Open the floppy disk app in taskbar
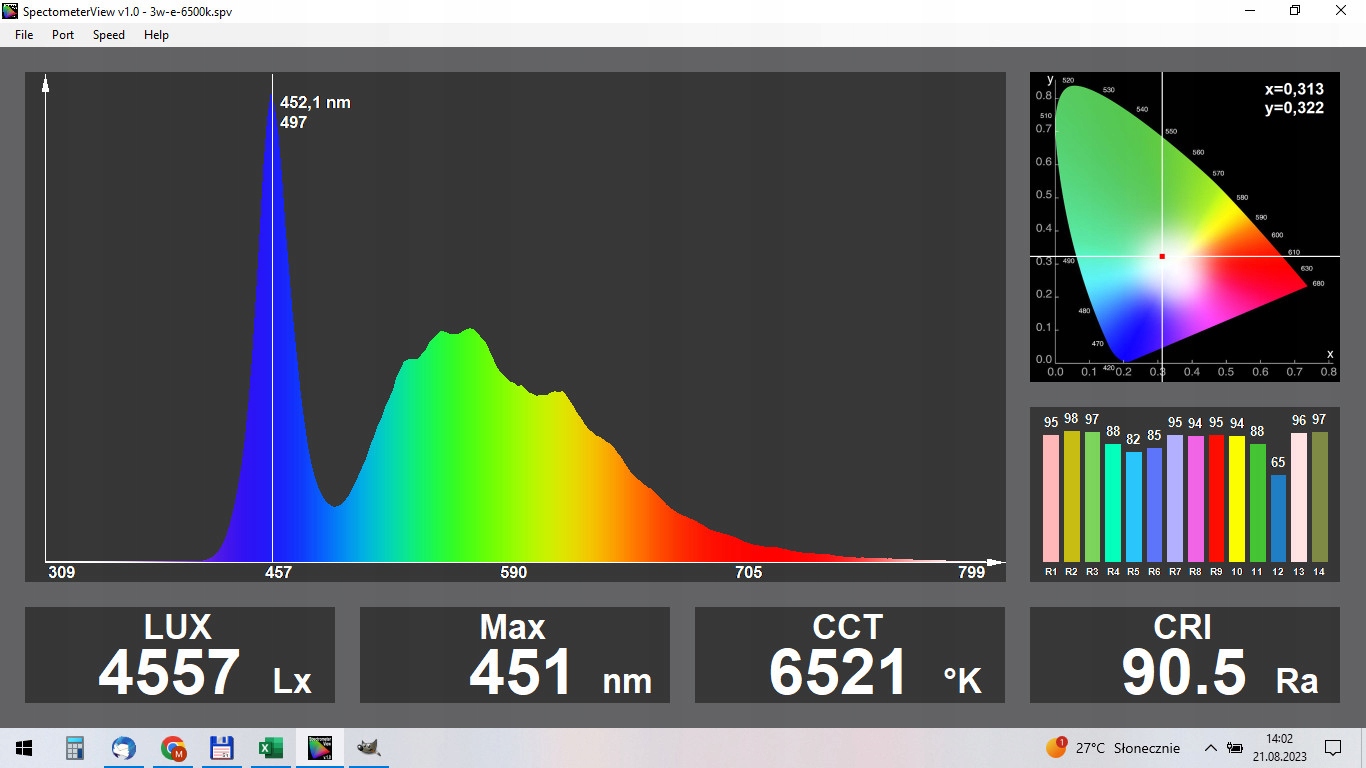 click(222, 748)
